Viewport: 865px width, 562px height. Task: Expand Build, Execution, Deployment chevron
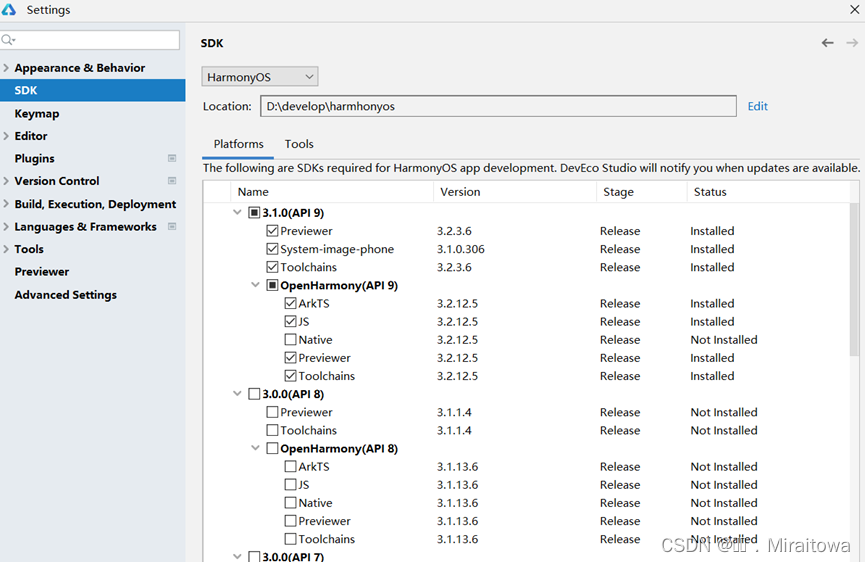coord(6,204)
